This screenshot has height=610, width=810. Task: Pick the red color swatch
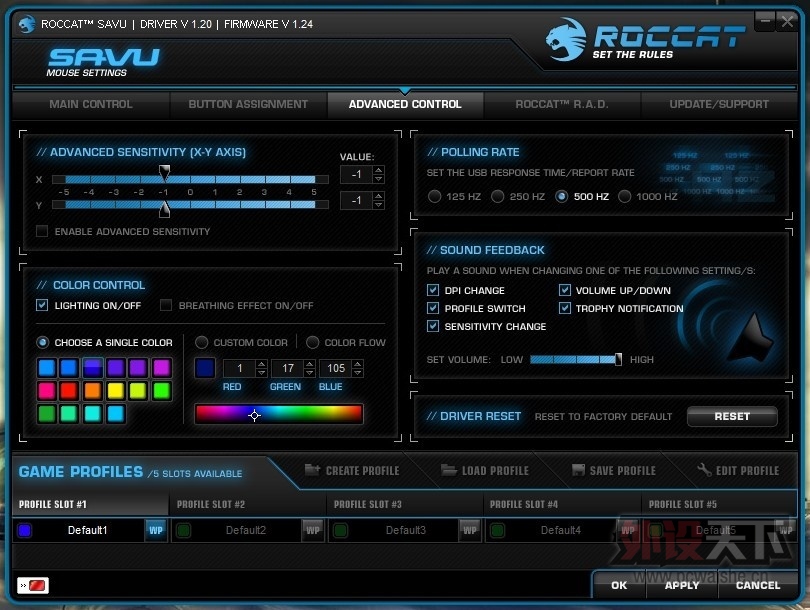click(x=69, y=391)
